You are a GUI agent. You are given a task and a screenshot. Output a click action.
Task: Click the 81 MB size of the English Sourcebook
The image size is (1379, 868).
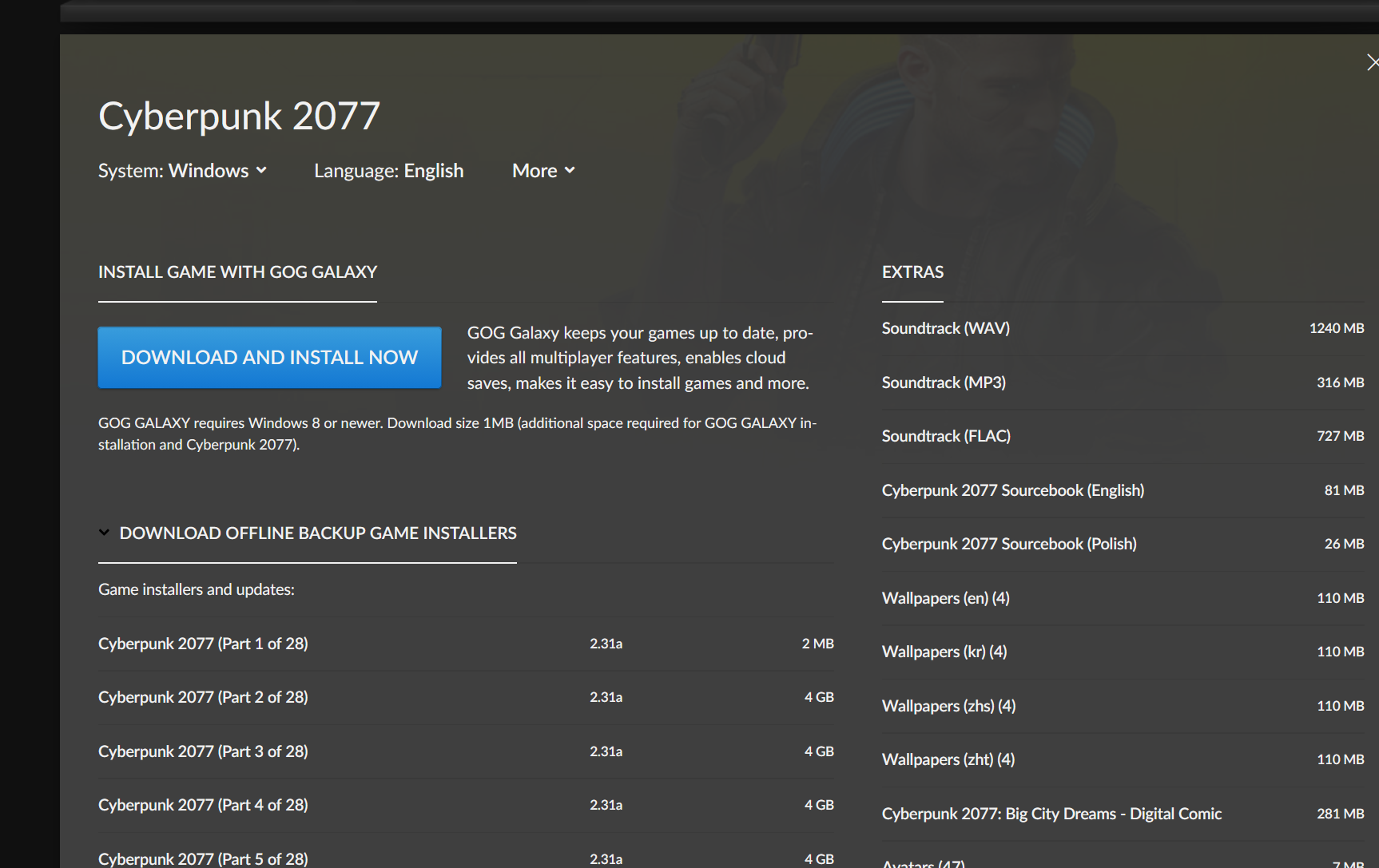1345,490
